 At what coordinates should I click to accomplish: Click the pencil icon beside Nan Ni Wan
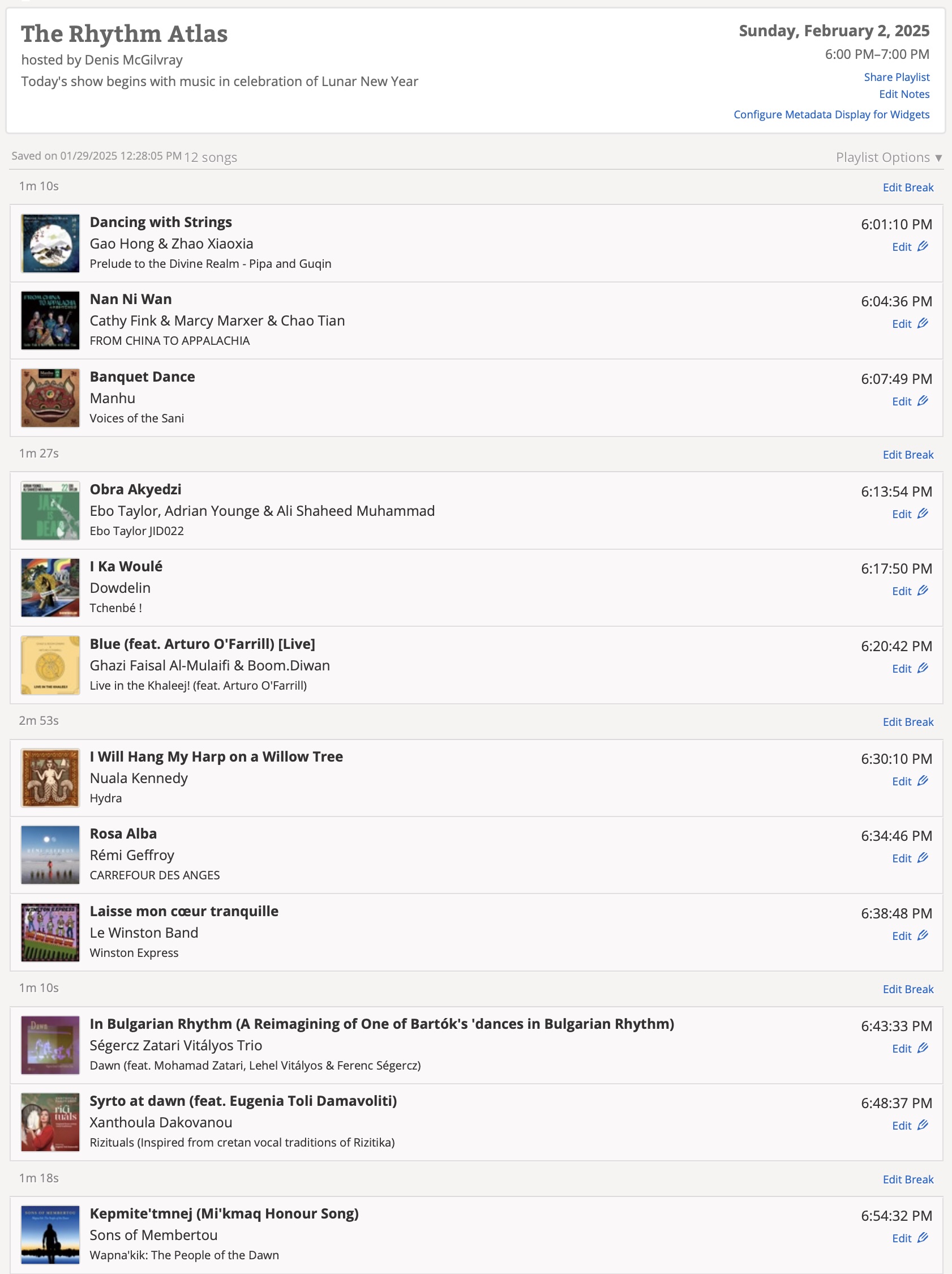coord(923,324)
